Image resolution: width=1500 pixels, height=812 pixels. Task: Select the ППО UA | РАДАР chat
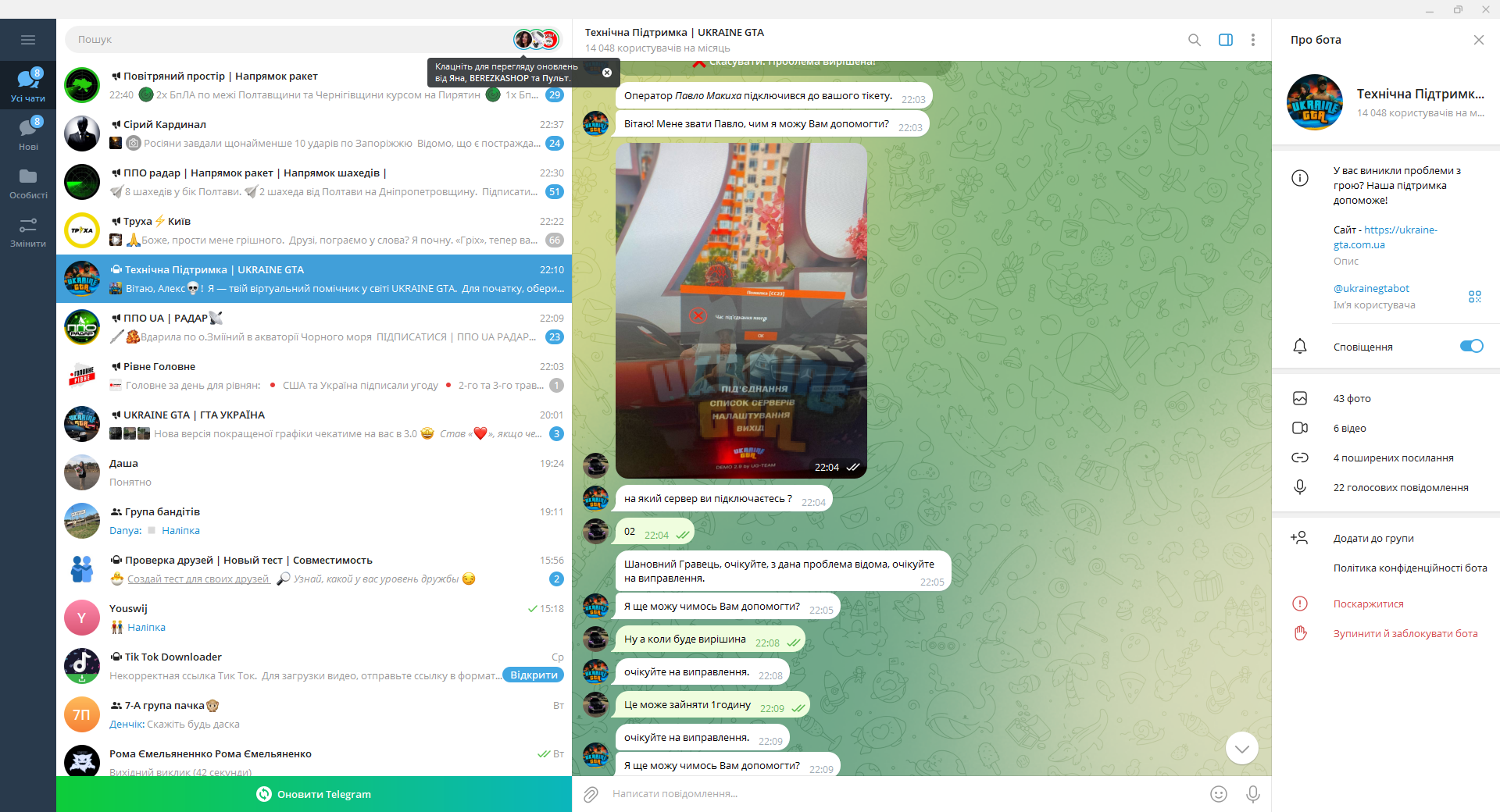(x=314, y=327)
